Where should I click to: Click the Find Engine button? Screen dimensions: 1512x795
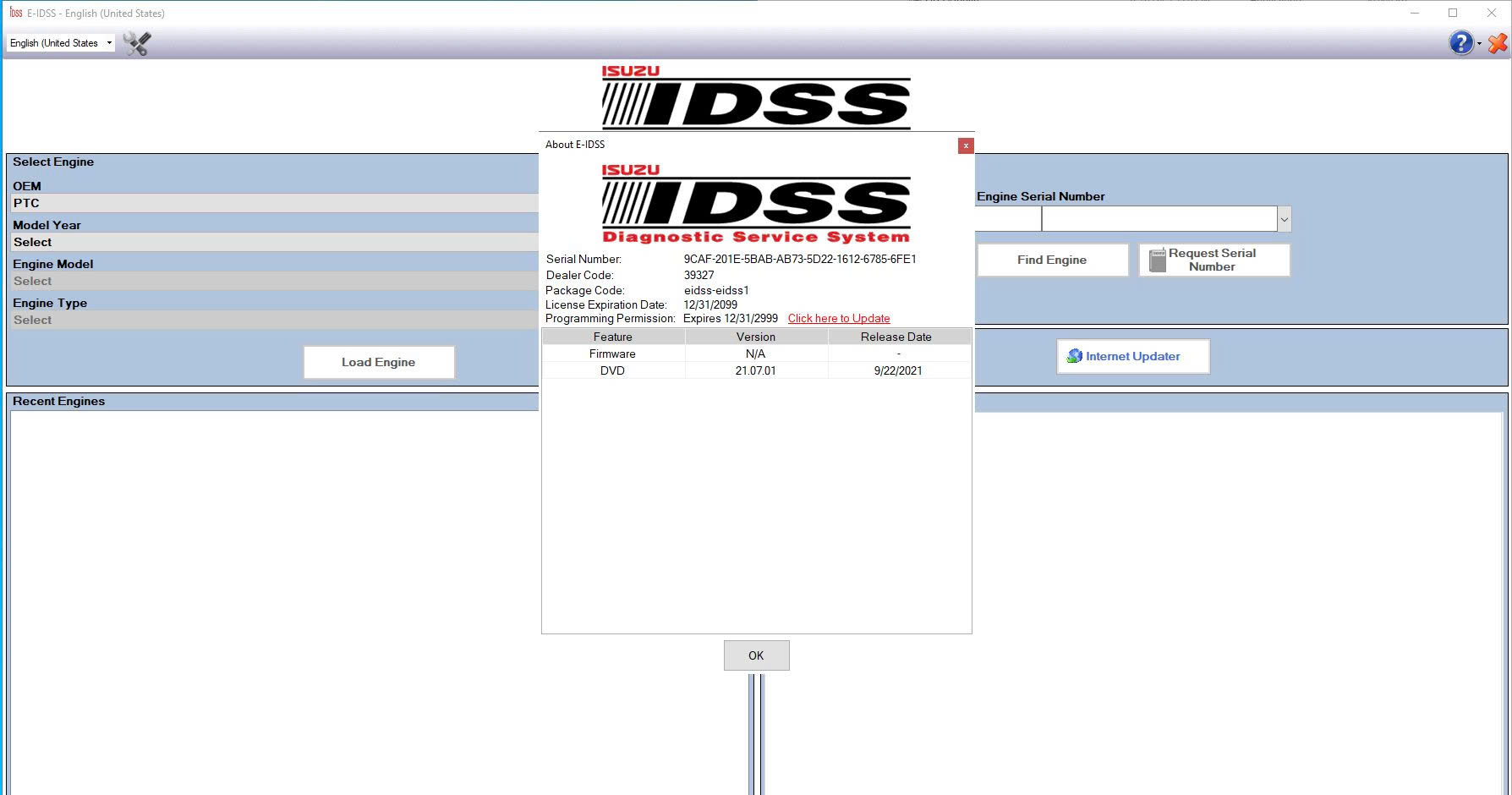click(1052, 259)
